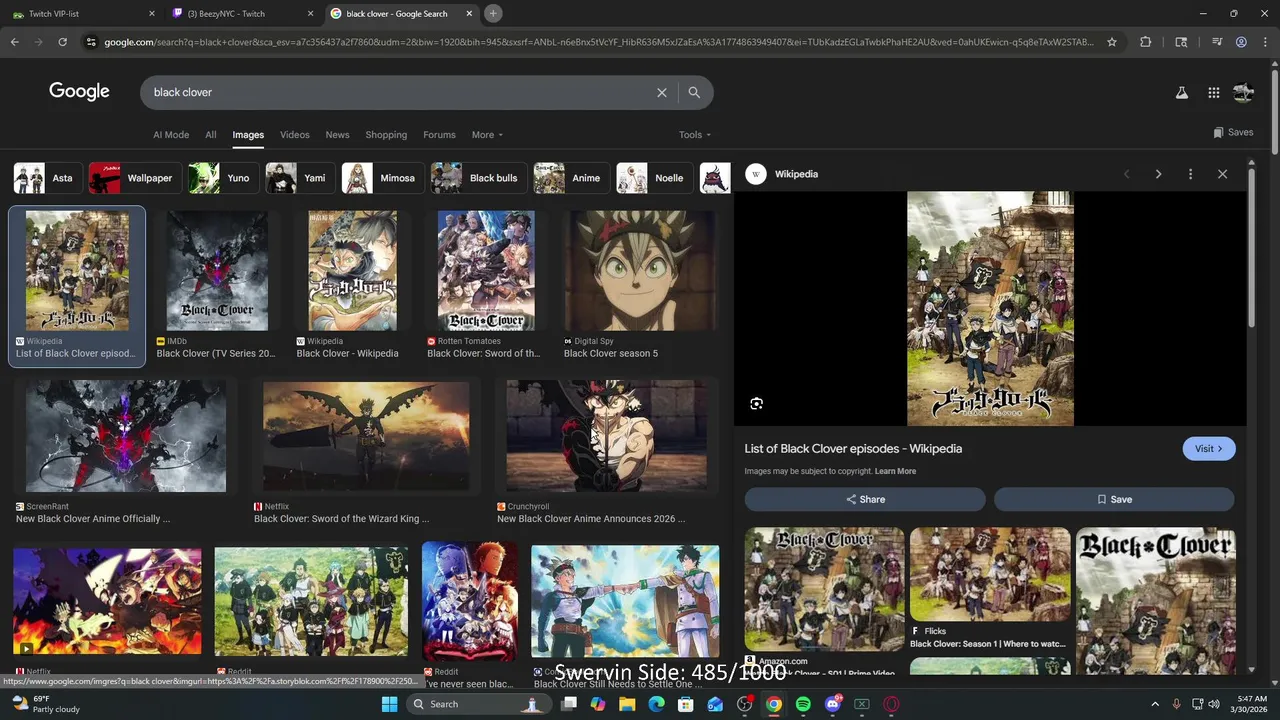Open Crunchyroll New Black Clover Anime image
This screenshot has width=1280, height=720.
click(x=606, y=436)
